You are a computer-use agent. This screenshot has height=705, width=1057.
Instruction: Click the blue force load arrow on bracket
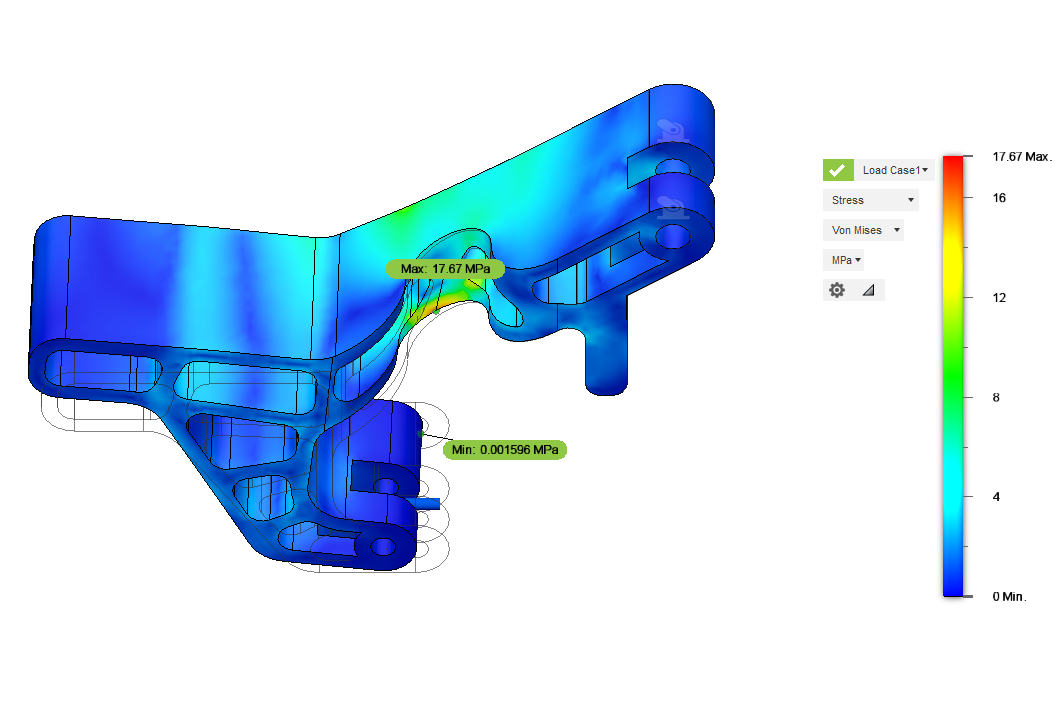tap(424, 503)
